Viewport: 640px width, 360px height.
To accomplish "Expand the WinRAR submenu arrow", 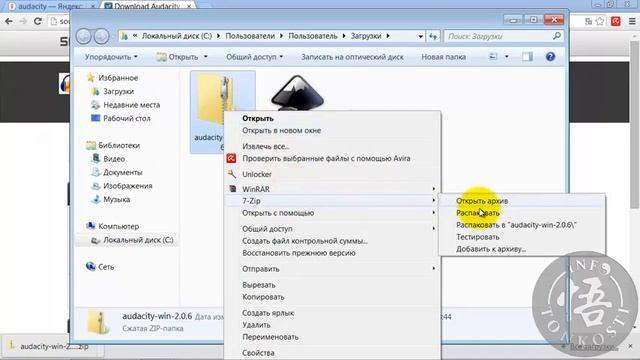I will click(x=433, y=189).
